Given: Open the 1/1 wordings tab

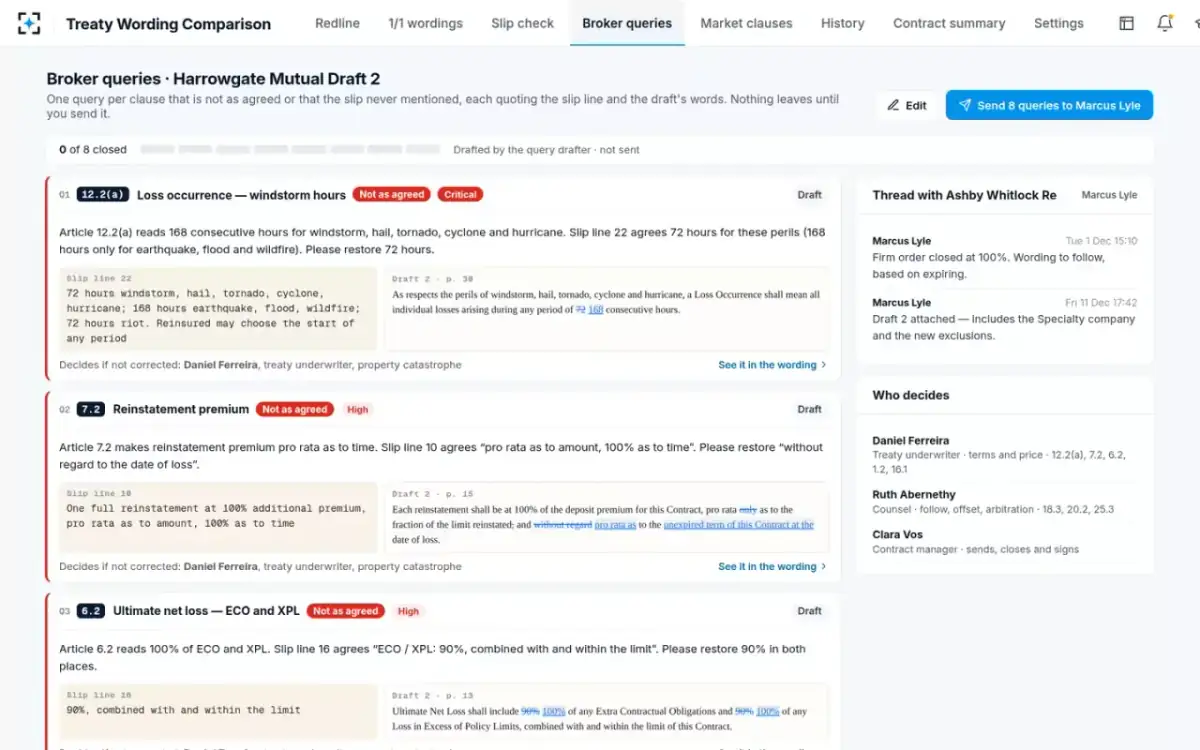Looking at the screenshot, I should pyautogui.click(x=425, y=23).
